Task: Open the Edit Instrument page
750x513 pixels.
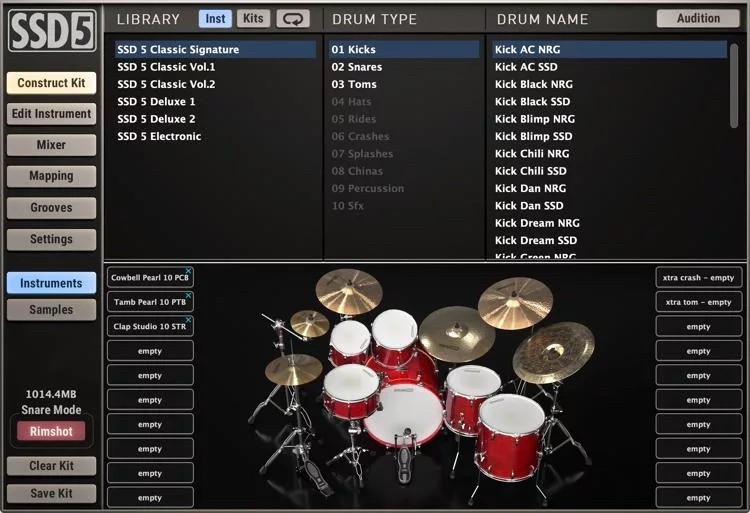Action: tap(51, 114)
